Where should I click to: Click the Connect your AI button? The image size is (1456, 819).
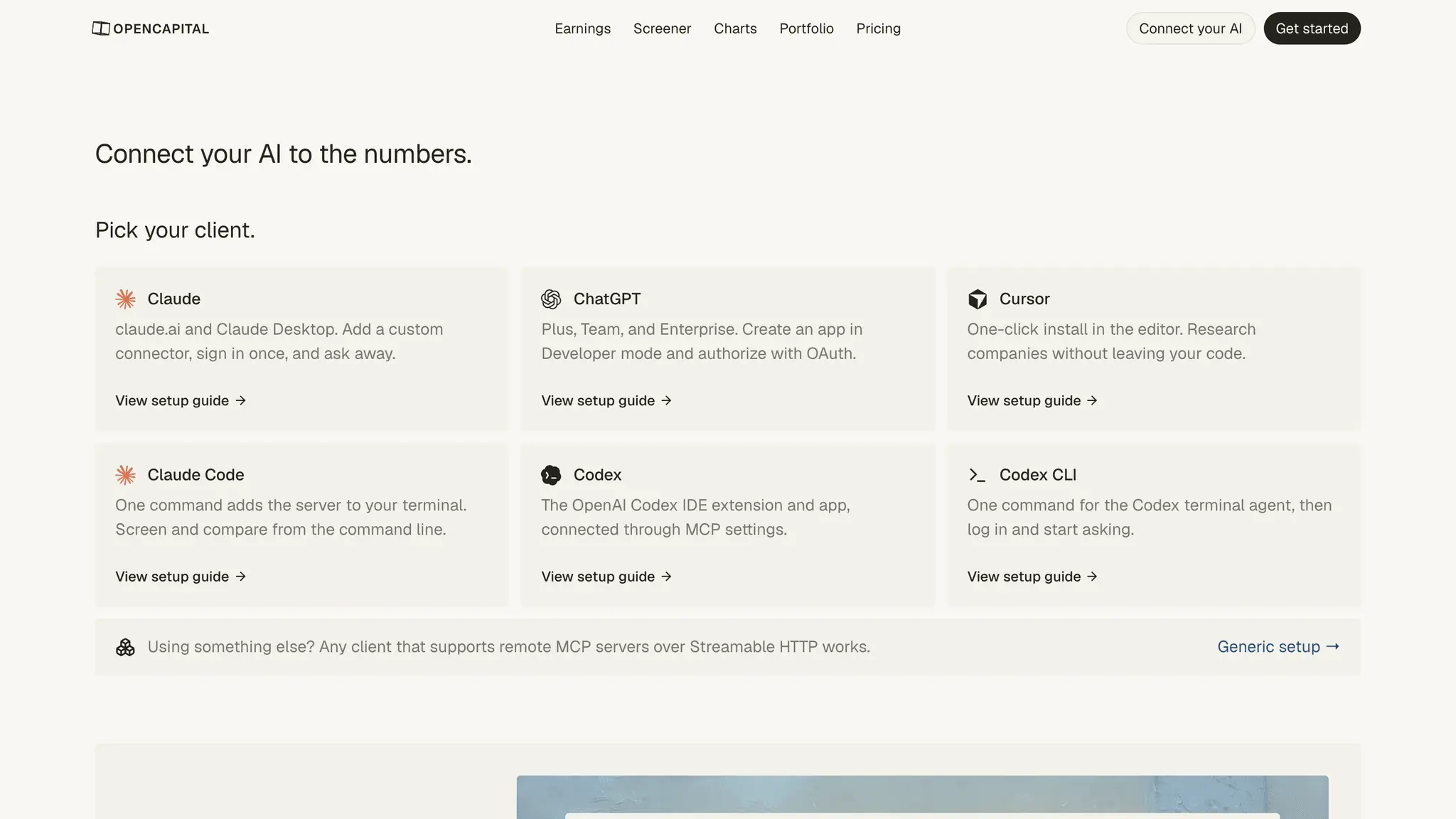[x=1191, y=28]
